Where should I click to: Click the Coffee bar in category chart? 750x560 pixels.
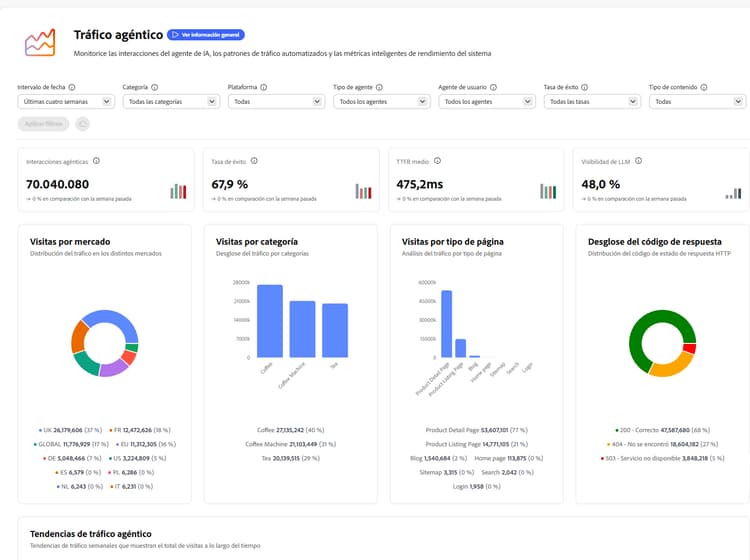(x=270, y=321)
